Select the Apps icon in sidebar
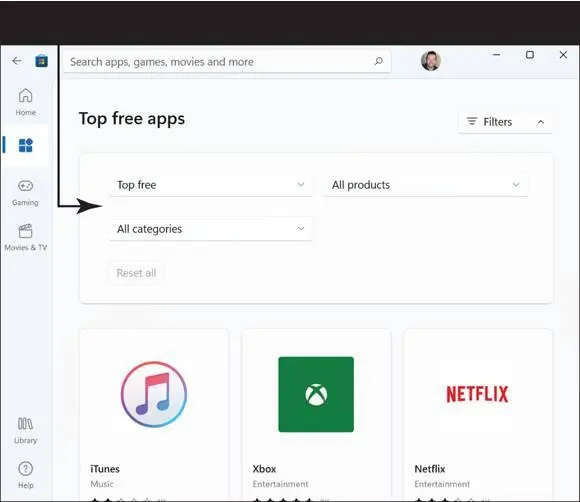 26,145
